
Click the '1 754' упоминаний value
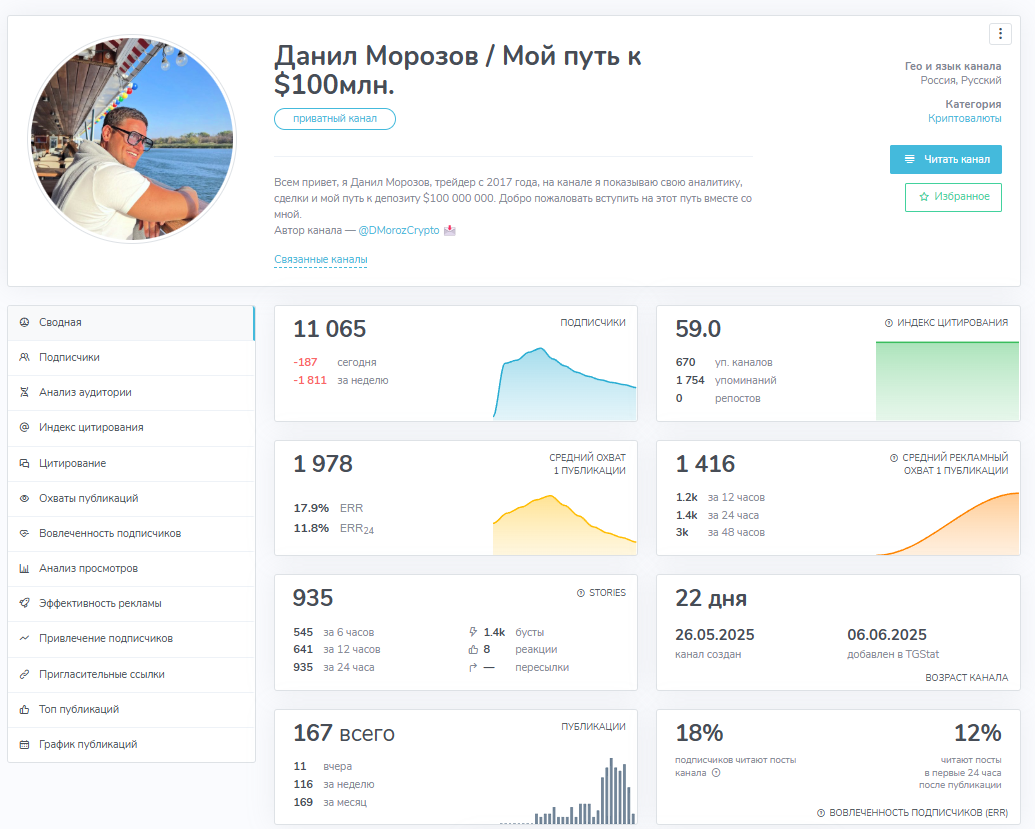point(690,380)
